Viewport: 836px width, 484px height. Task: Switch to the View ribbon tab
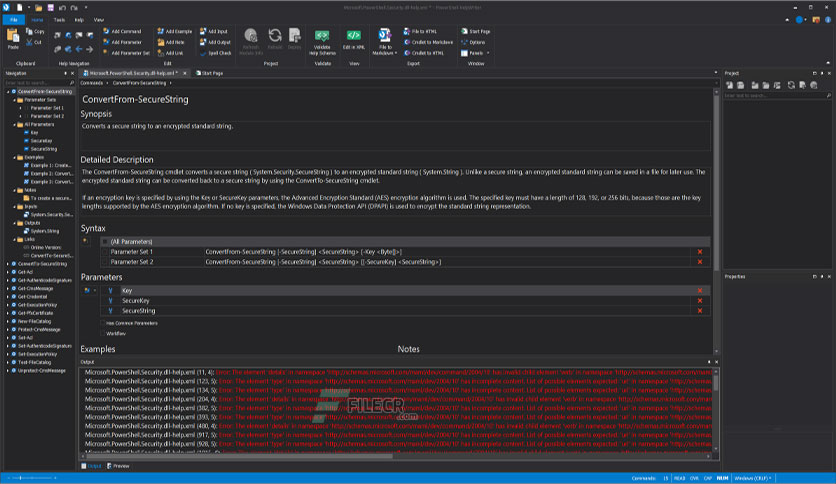click(x=99, y=20)
